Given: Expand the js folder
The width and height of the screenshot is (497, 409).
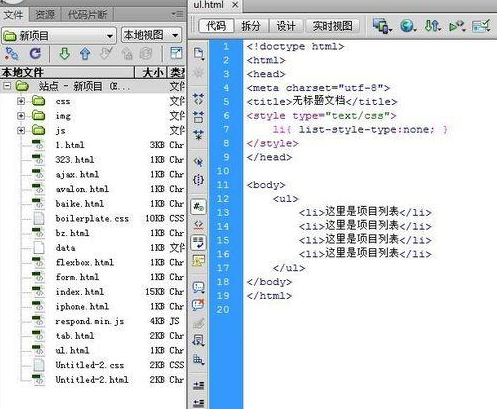Looking at the screenshot, I should 21,130.
